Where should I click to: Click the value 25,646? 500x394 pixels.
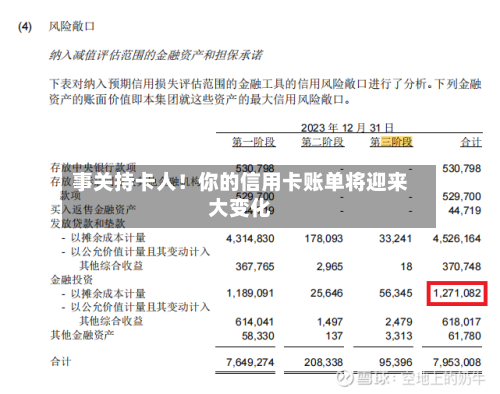pyautogui.click(x=326, y=293)
